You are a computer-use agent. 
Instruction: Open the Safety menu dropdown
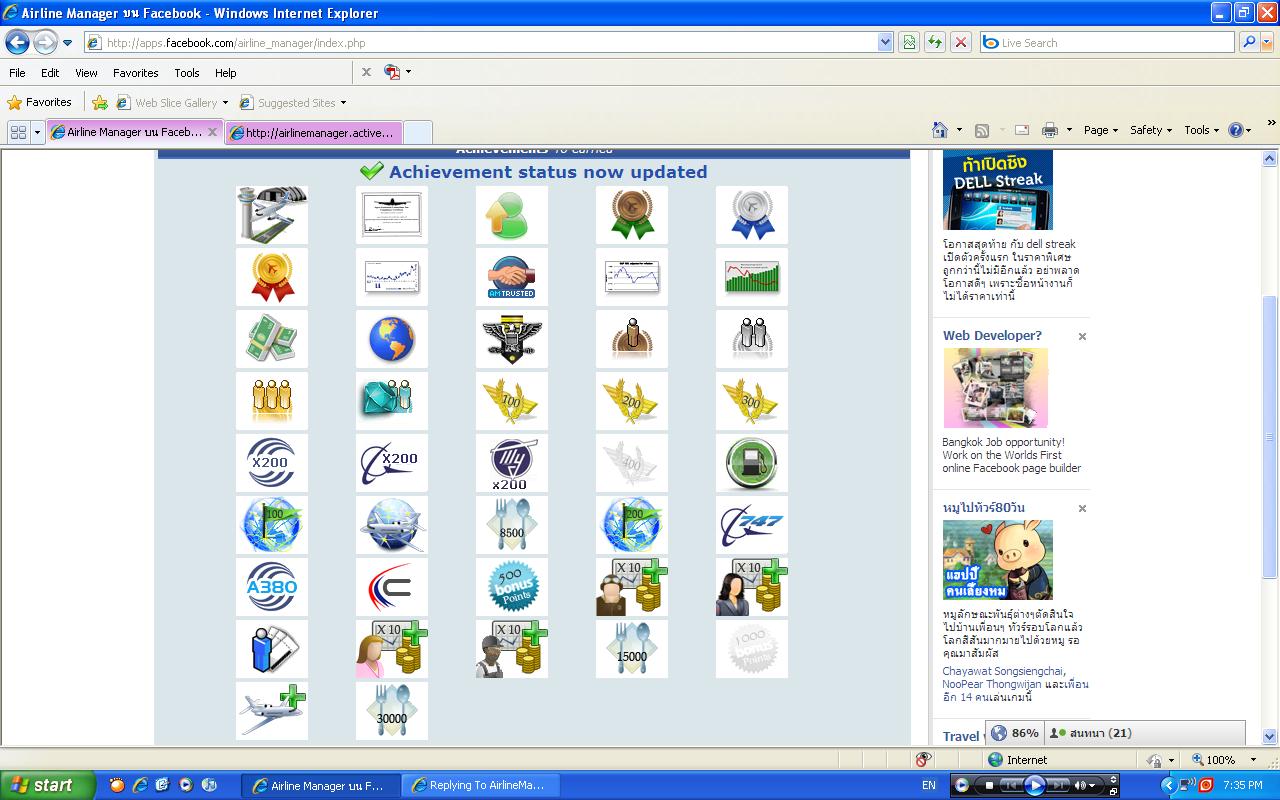[x=1150, y=130]
